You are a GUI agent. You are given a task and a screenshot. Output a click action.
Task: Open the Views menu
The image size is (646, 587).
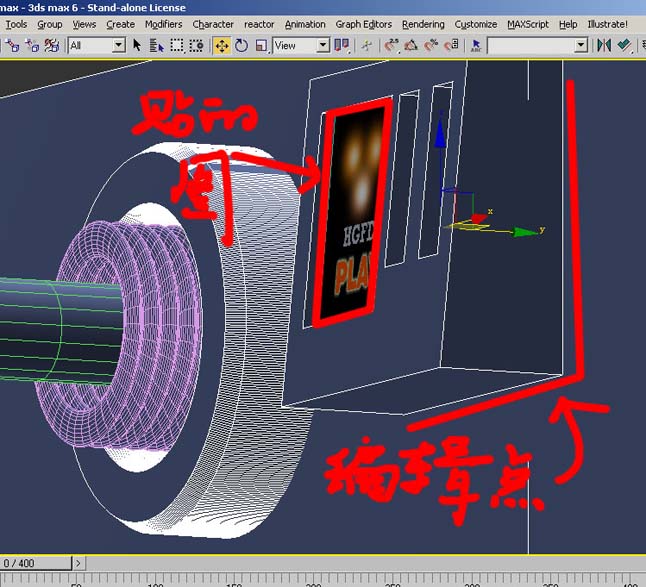pyautogui.click(x=84, y=24)
